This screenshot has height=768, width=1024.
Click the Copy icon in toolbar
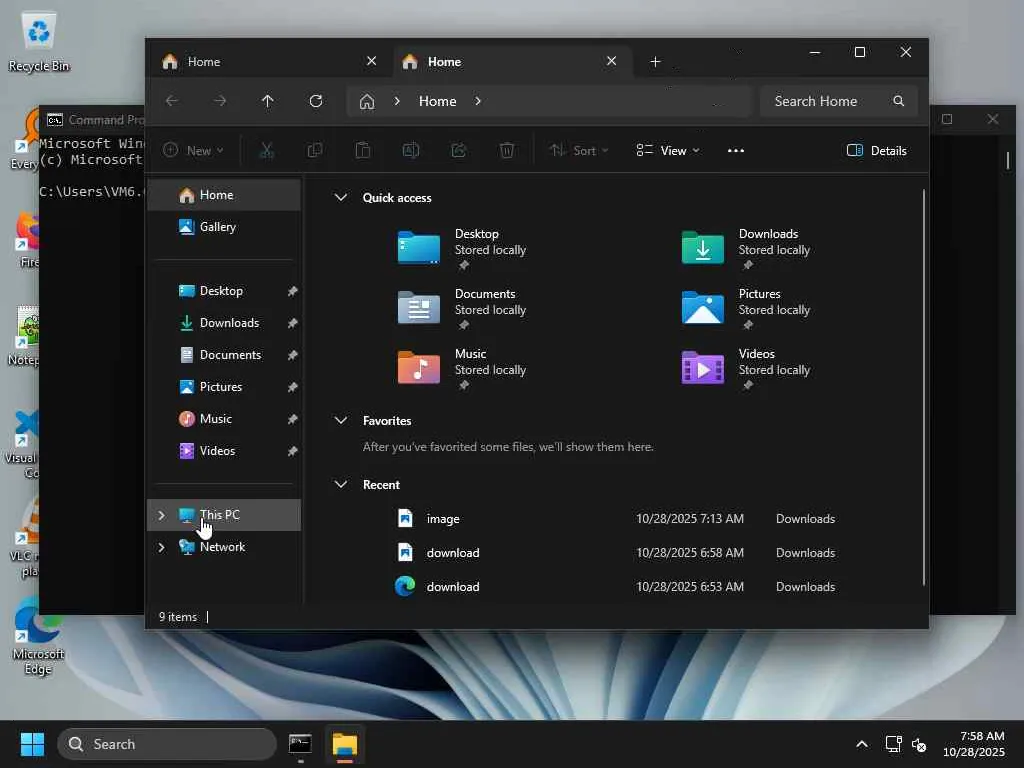(x=315, y=151)
